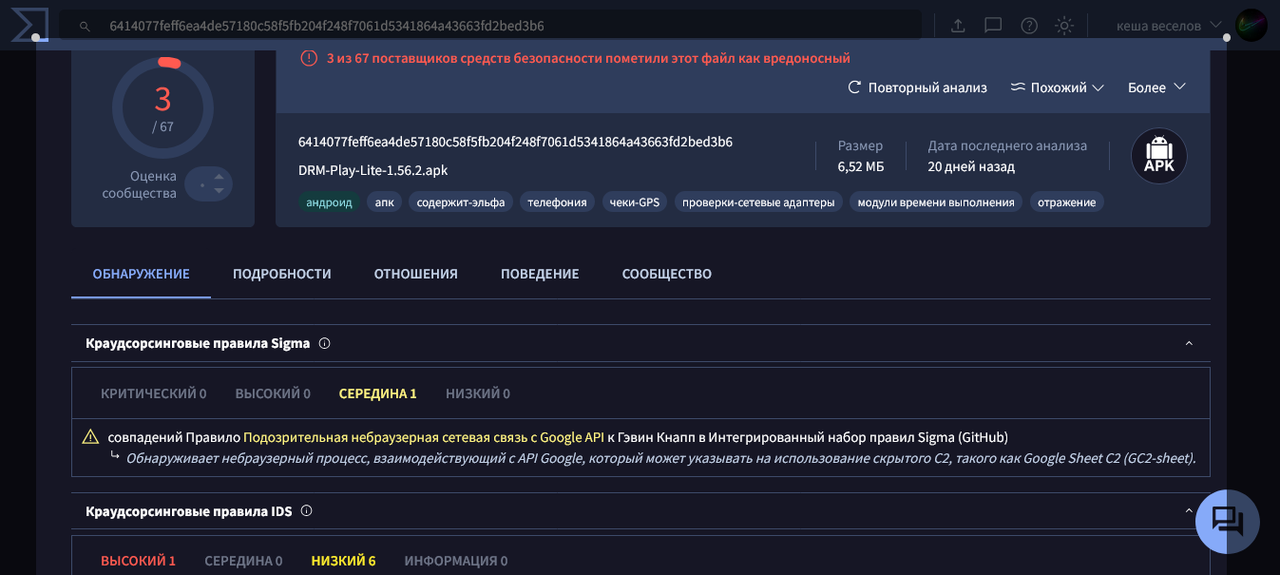Image resolution: width=1280 pixels, height=575 pixels.
Task: Expand the Похожий dropdown
Action: click(1057, 87)
